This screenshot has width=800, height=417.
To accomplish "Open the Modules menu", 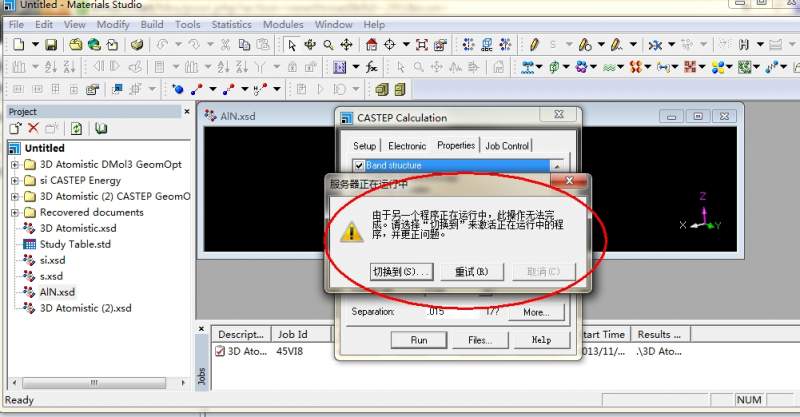I will pos(283,24).
